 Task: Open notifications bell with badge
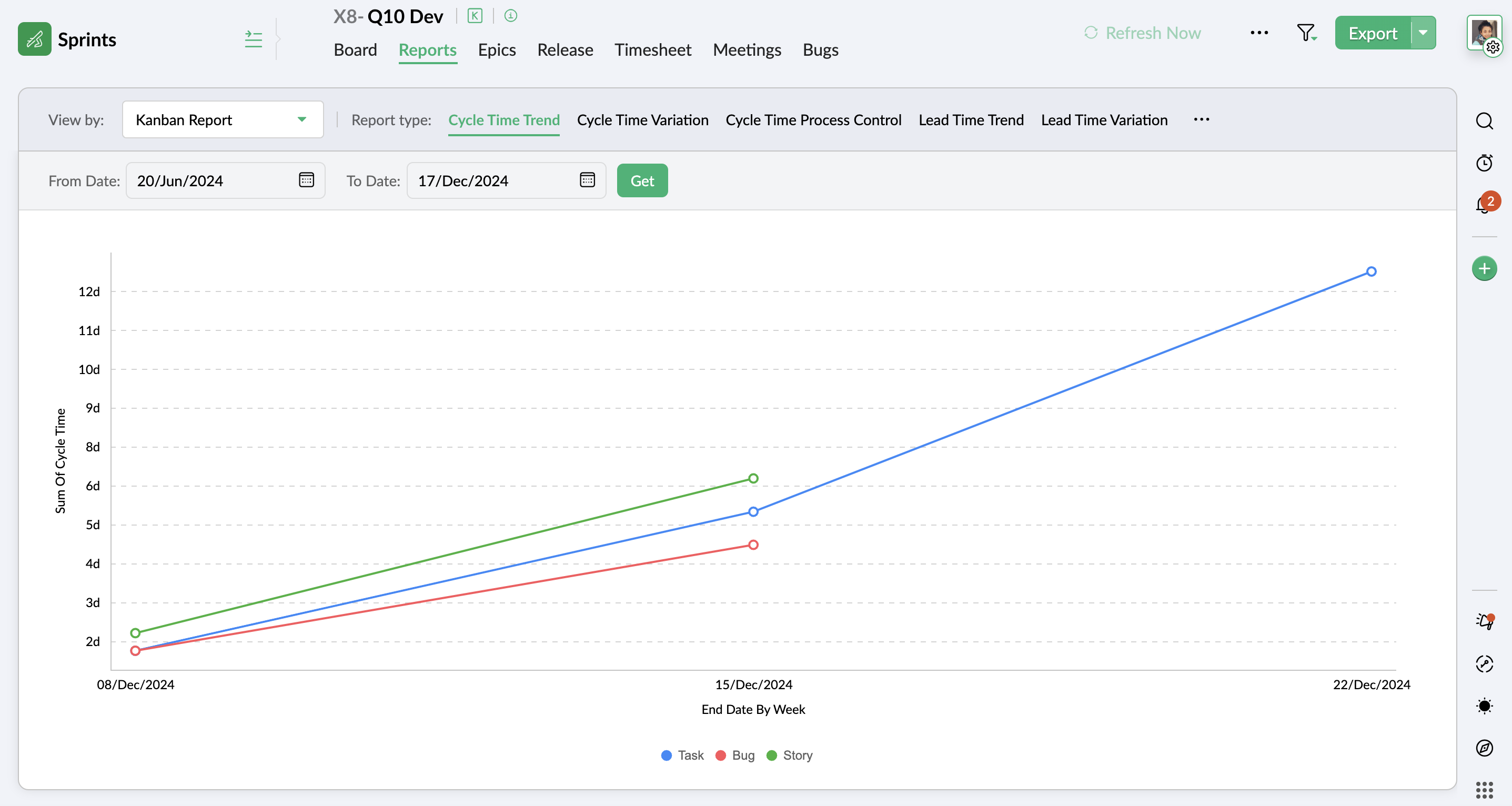click(x=1484, y=204)
